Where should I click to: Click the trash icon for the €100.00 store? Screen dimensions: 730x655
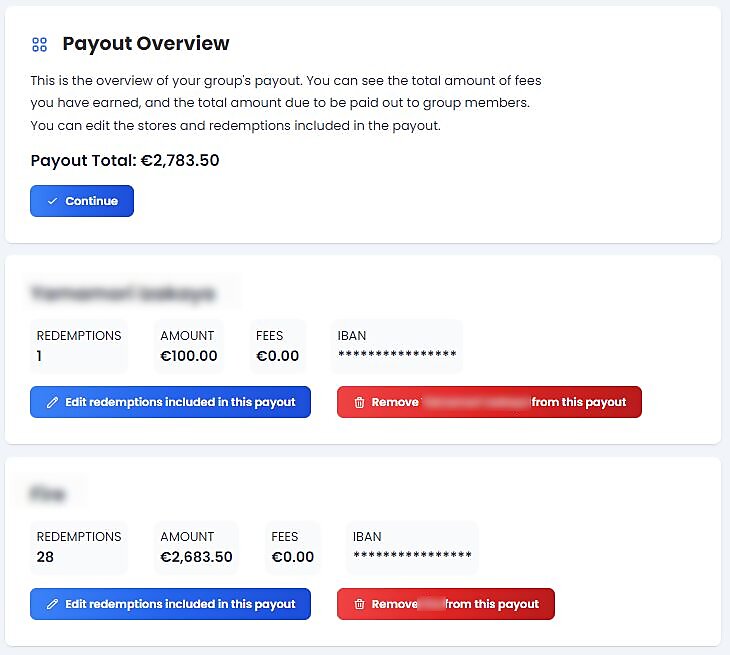pos(358,402)
